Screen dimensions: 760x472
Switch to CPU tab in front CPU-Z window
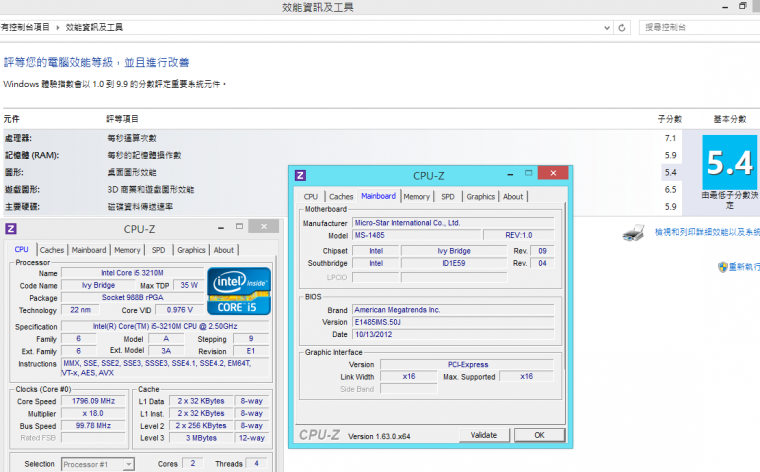tap(311, 197)
